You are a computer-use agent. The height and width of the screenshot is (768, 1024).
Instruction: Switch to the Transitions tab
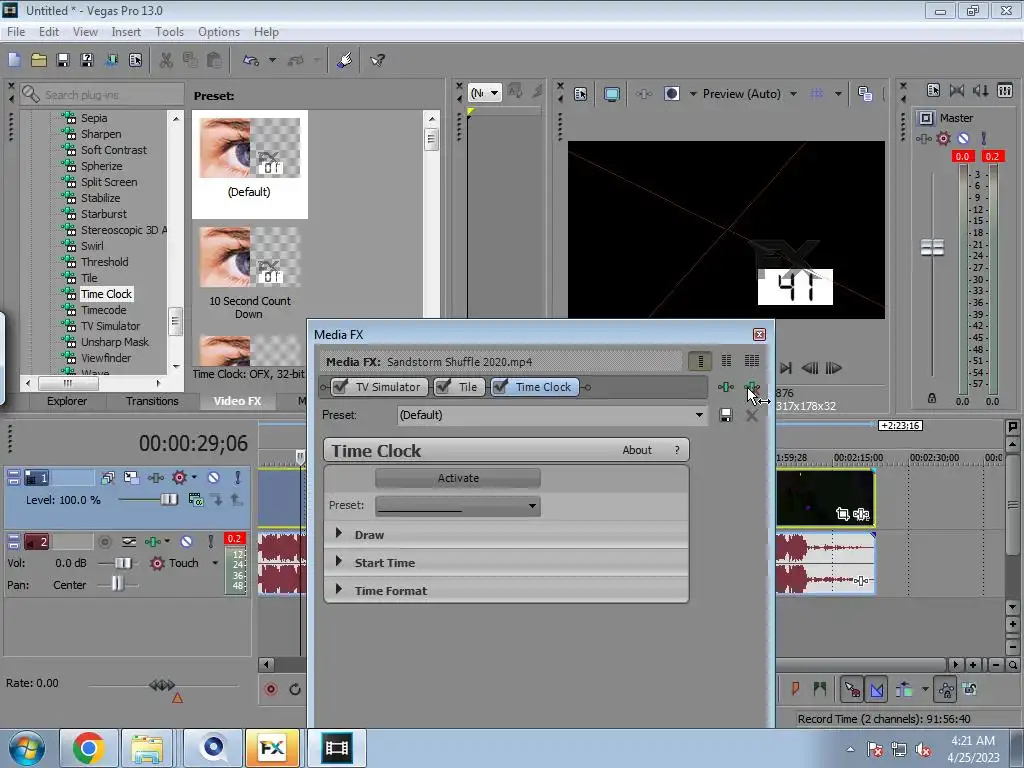pos(152,401)
